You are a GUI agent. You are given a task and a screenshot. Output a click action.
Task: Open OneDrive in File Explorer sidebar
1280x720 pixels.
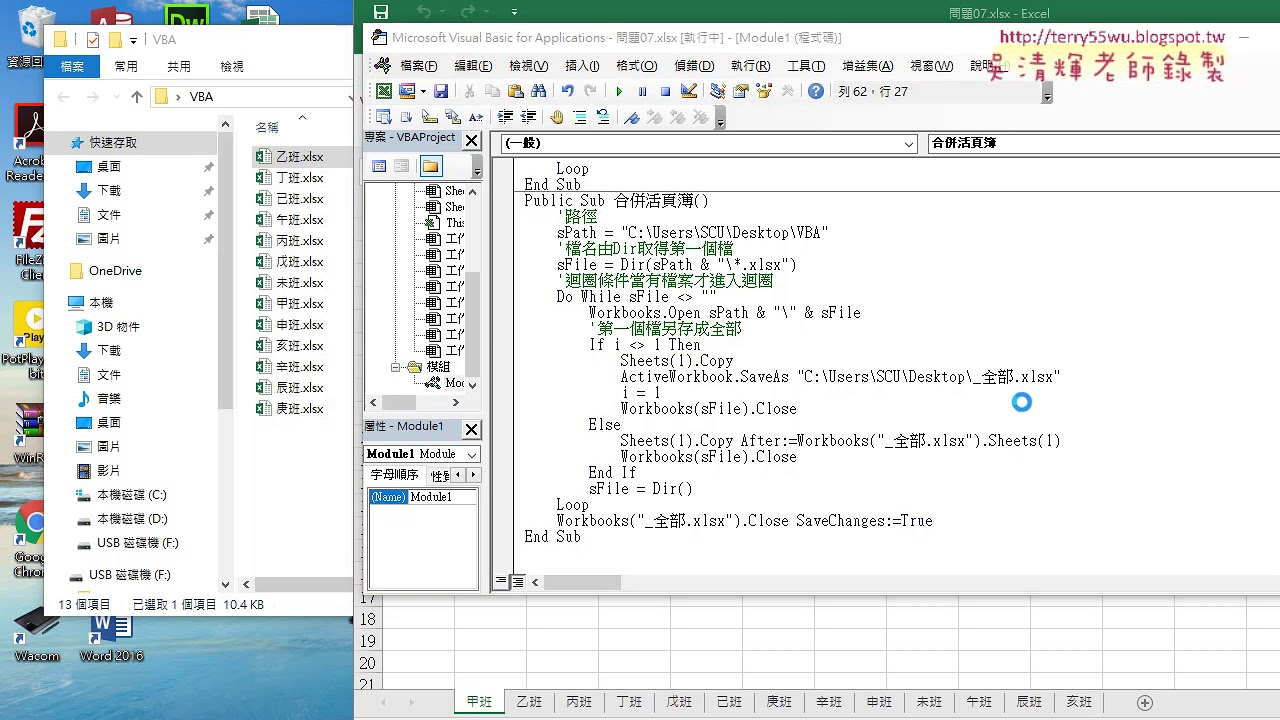[x=114, y=271]
